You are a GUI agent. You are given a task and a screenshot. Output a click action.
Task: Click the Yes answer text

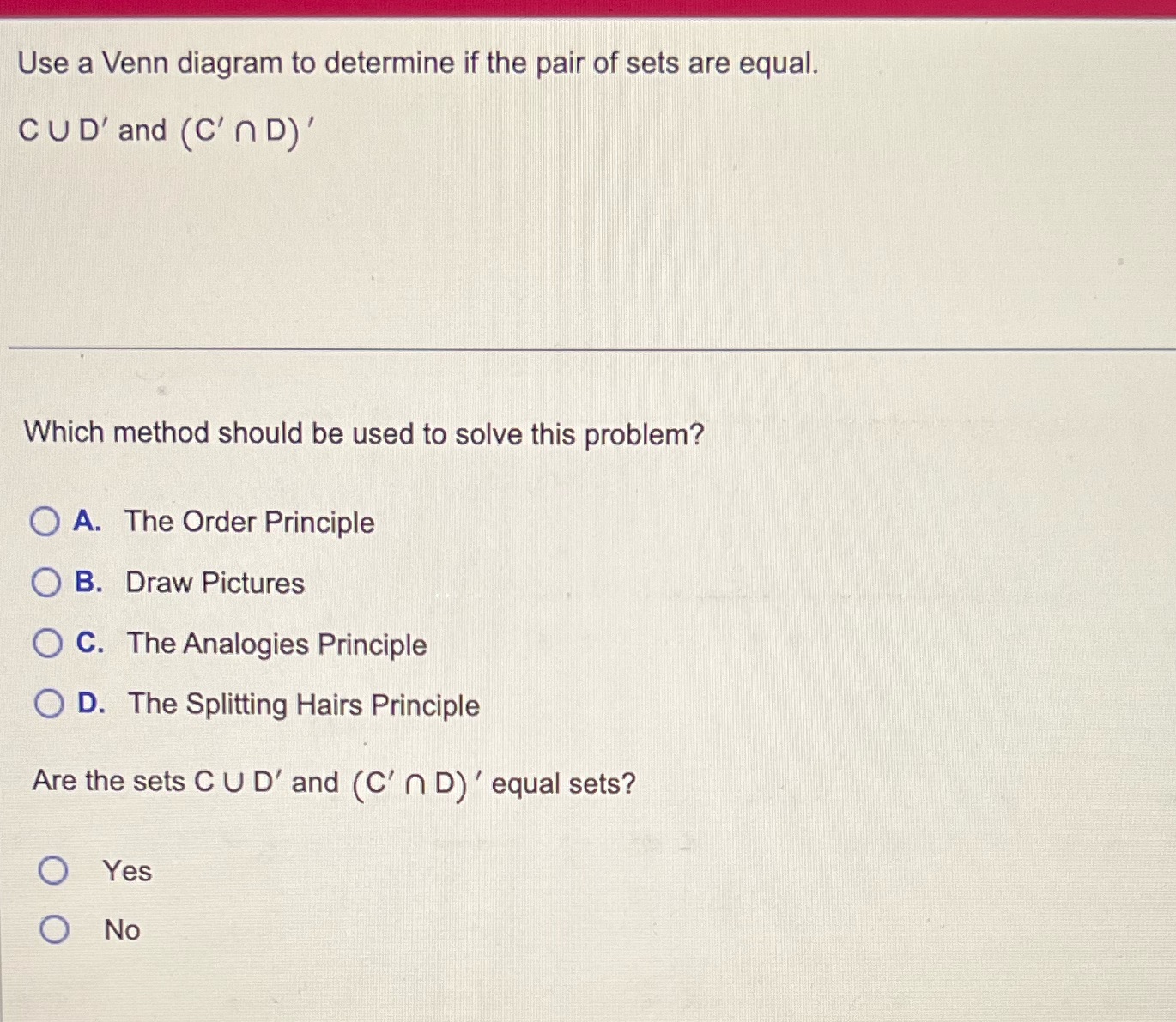click(124, 871)
